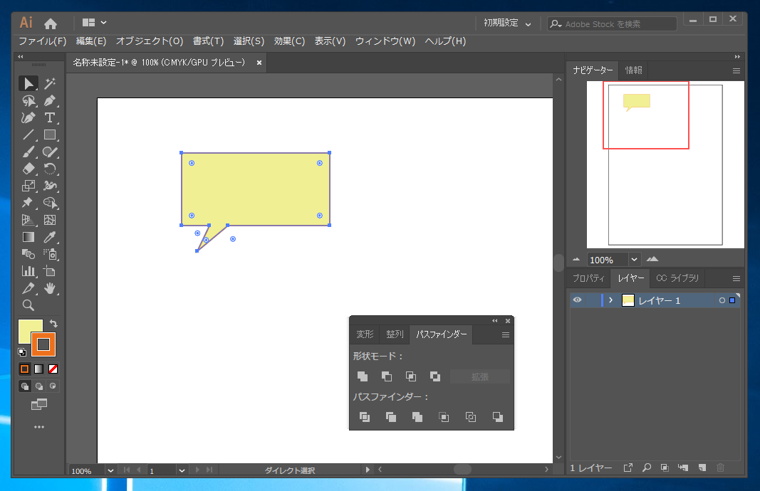This screenshot has width=760, height=491.
Task: Click the stroke color swatch
Action: point(43,345)
